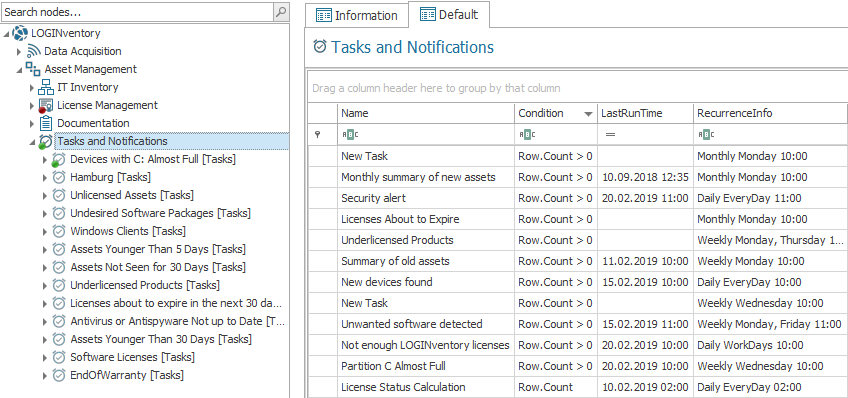
Task: Click the LOGINventory globe root icon
Action: click(20, 33)
